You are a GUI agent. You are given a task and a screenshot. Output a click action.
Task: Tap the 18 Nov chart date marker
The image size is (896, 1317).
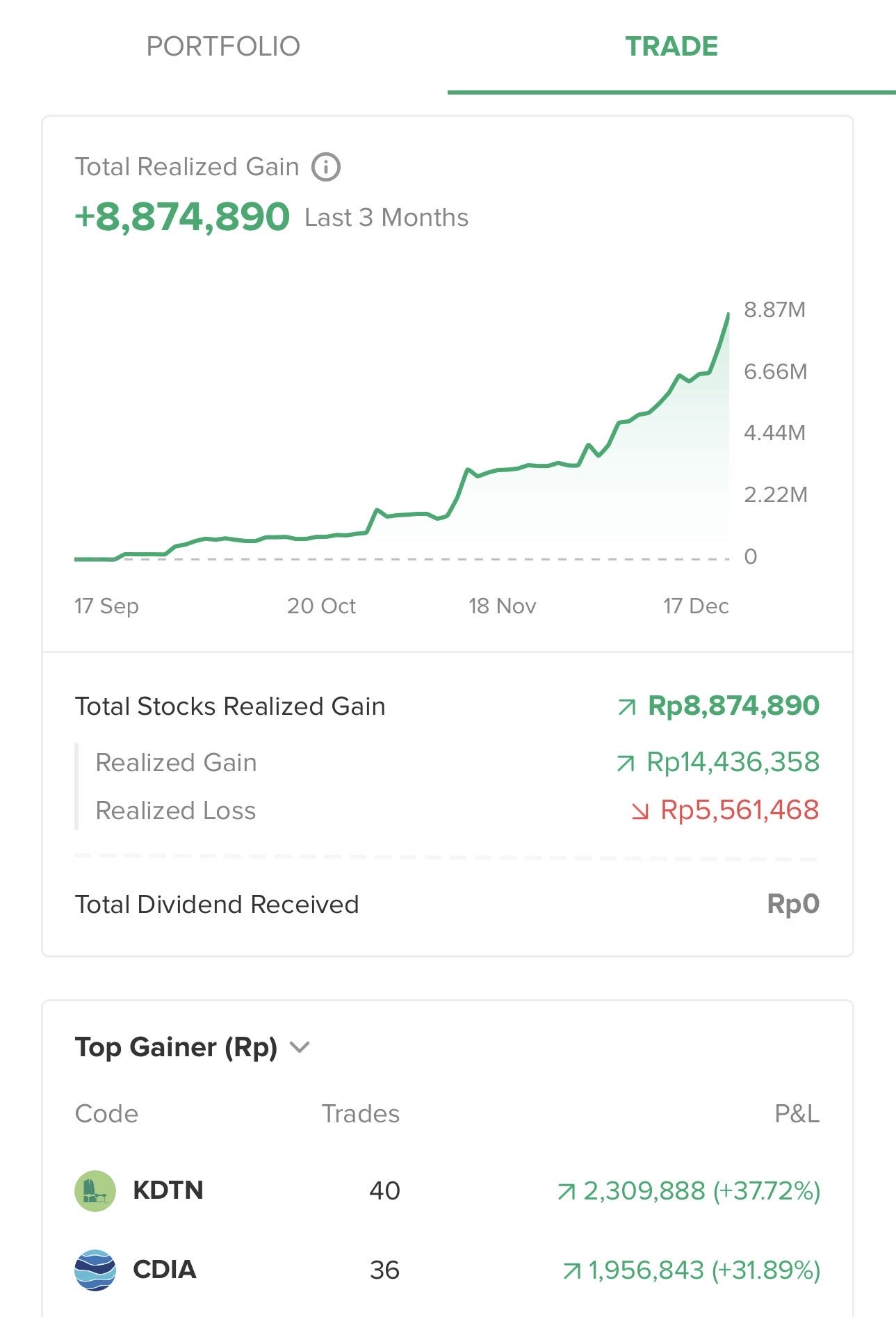click(502, 606)
